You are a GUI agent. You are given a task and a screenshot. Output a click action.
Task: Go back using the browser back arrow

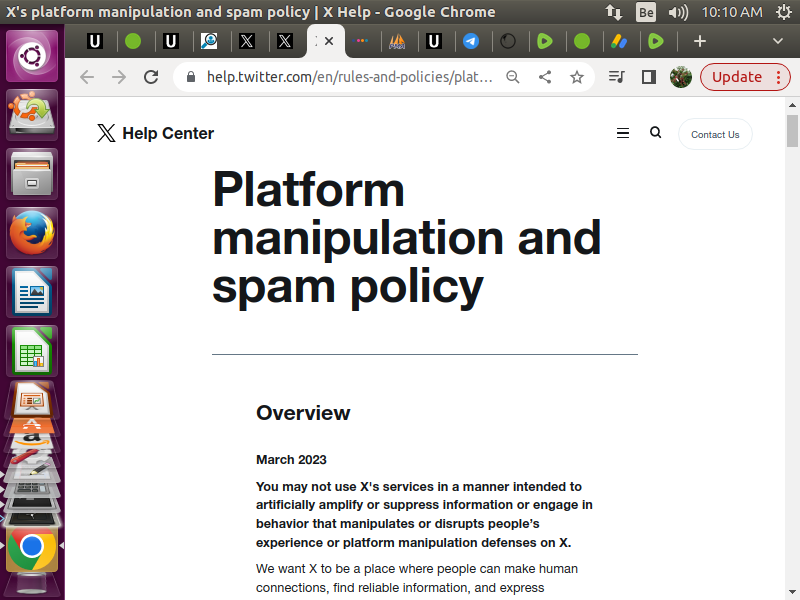tap(87, 77)
